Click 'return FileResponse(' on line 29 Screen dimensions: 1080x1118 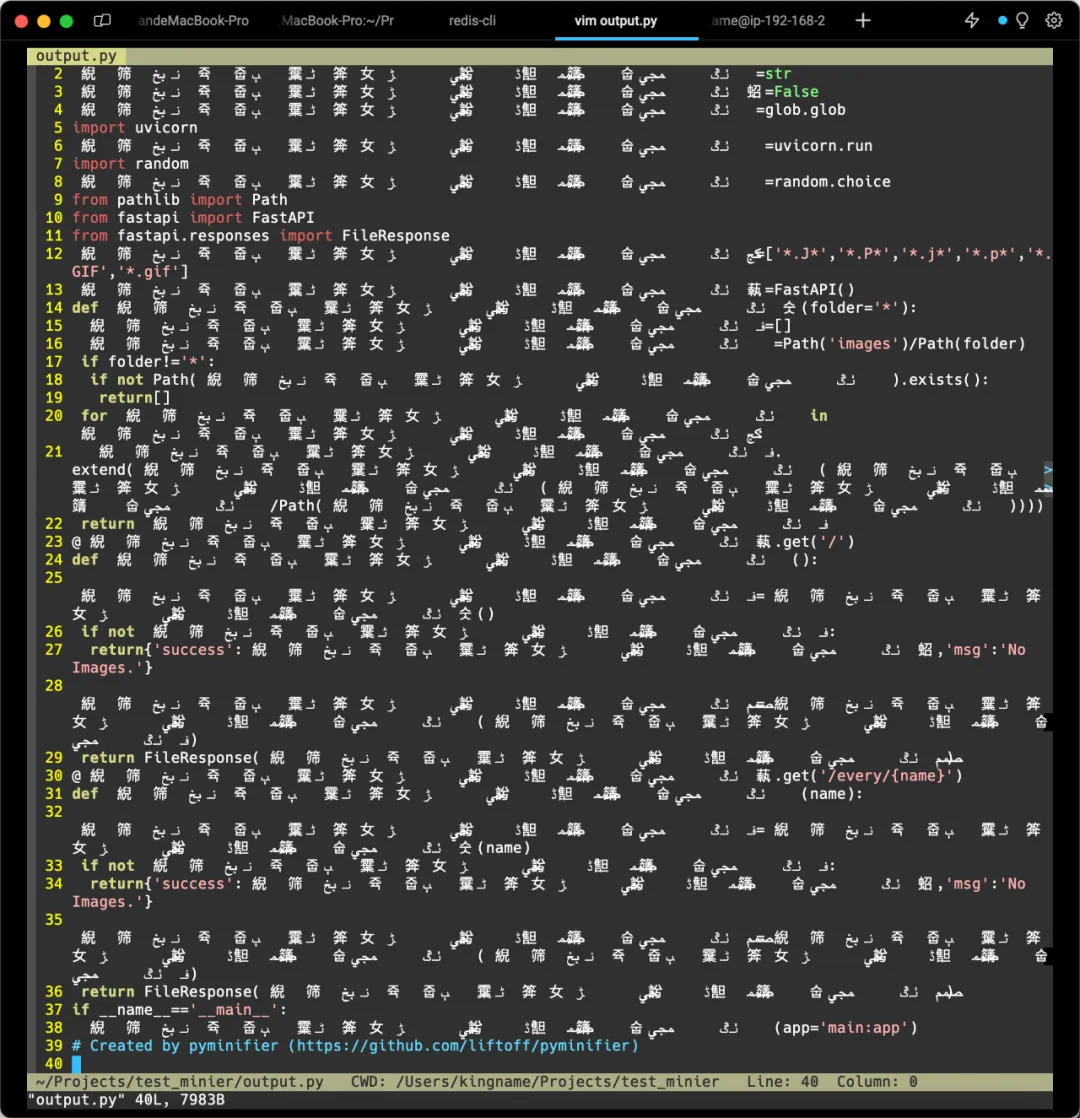(170, 757)
